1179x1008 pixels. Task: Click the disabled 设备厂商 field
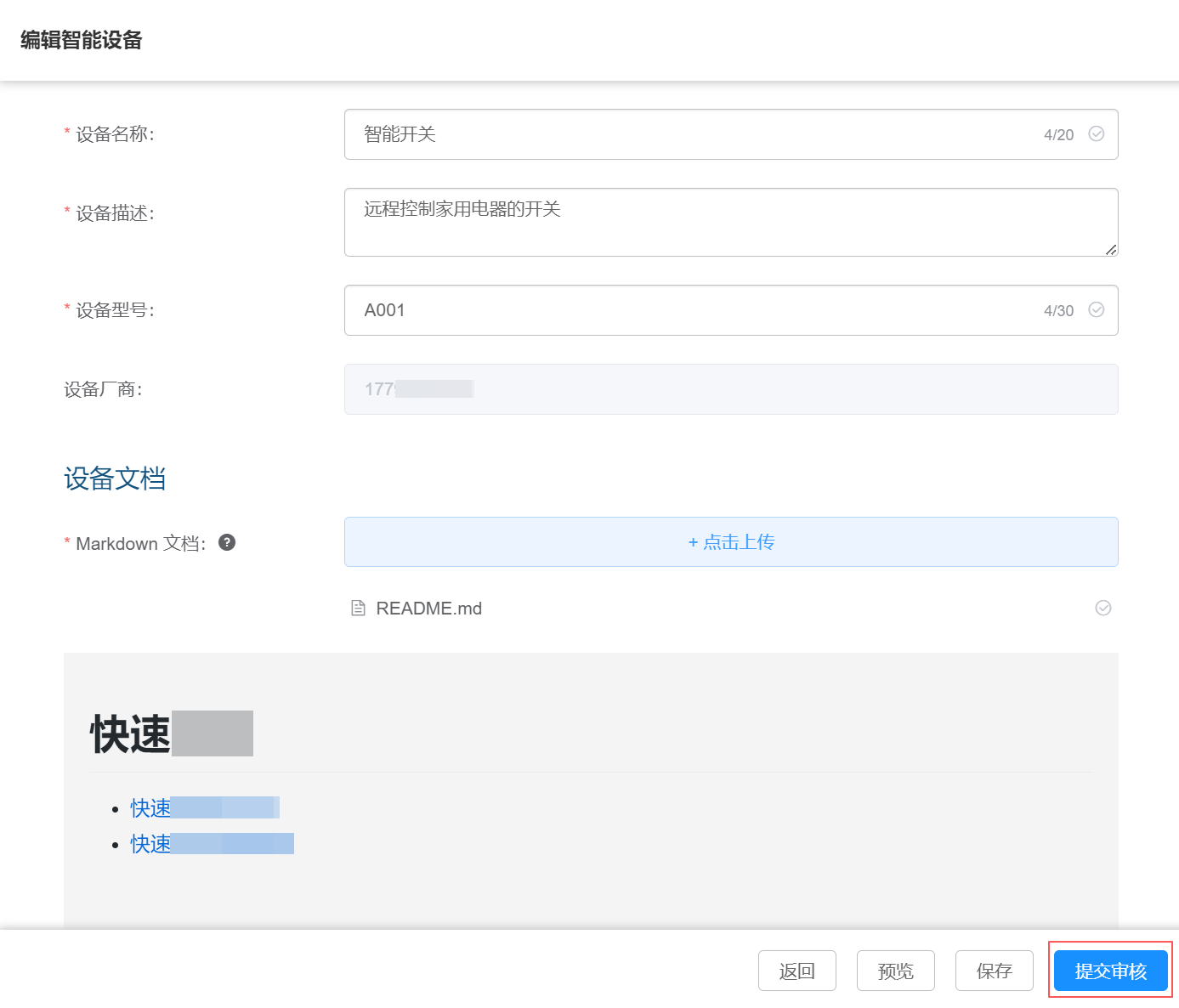pos(731,389)
